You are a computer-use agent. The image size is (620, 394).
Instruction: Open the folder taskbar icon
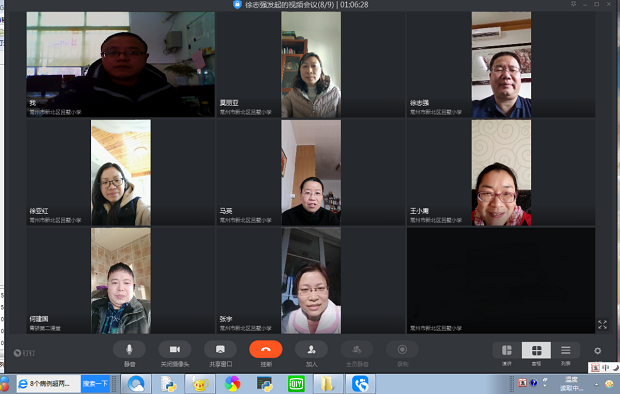[328, 384]
